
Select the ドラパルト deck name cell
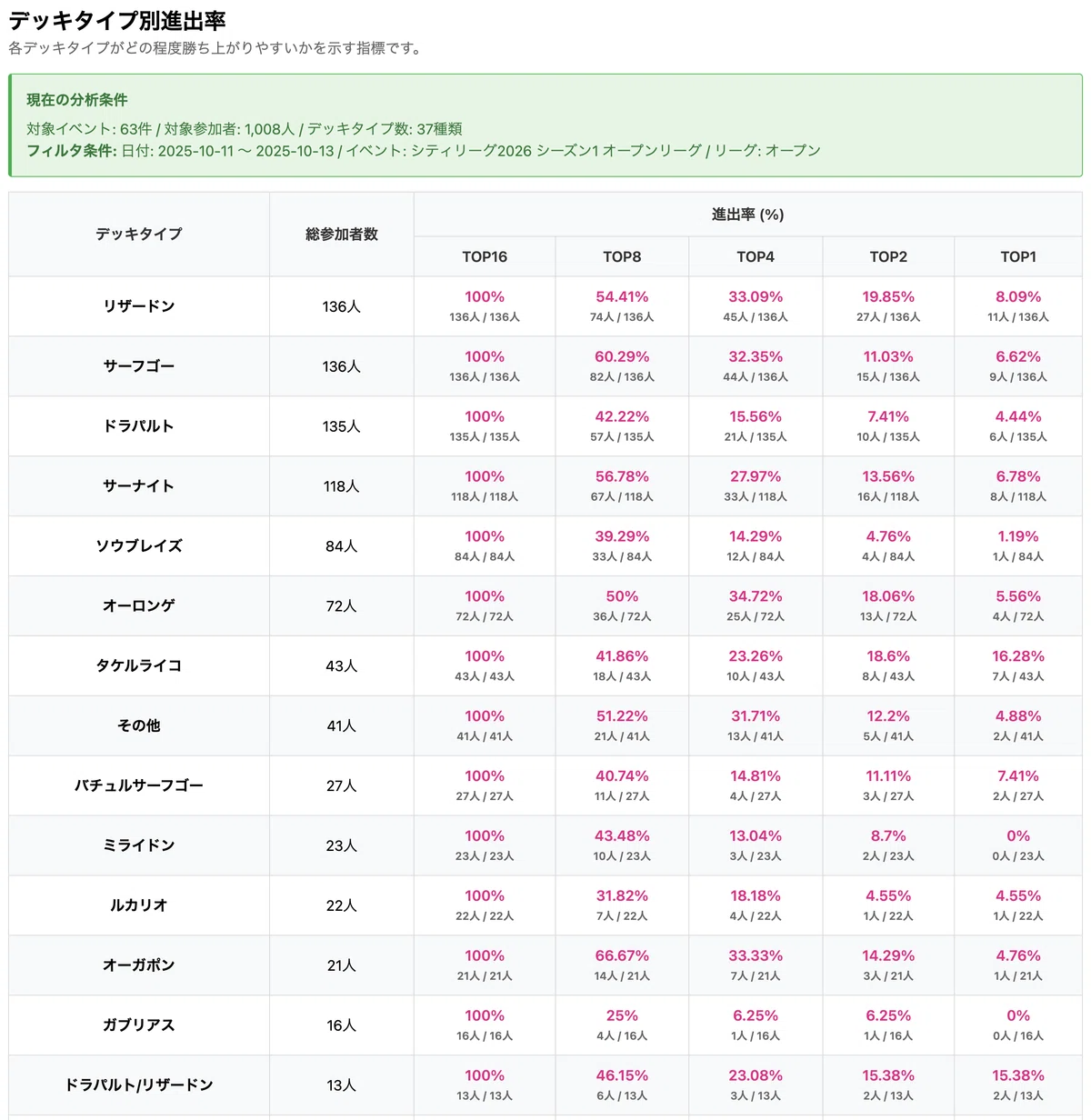click(139, 426)
